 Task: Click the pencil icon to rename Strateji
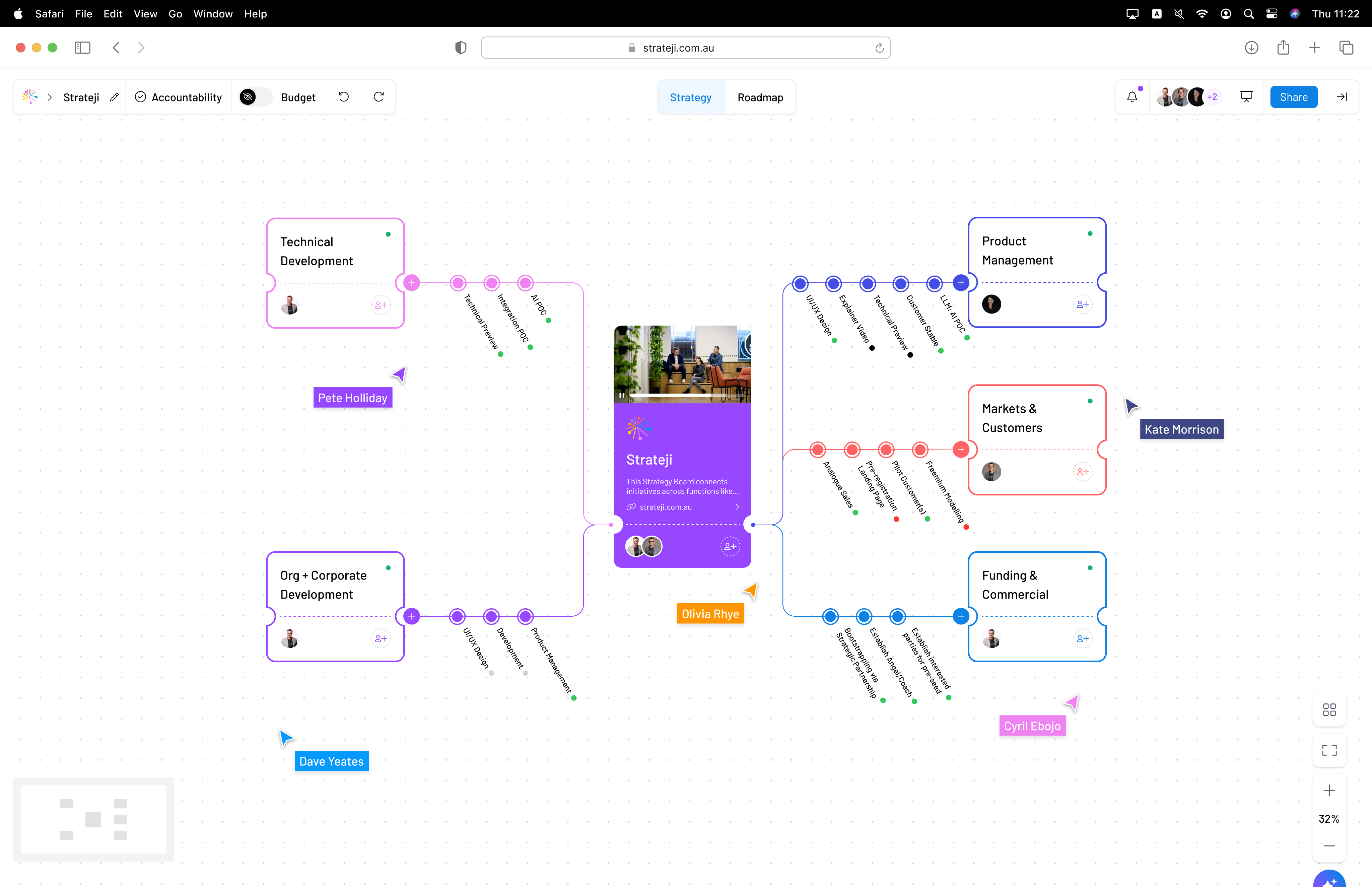(x=114, y=97)
